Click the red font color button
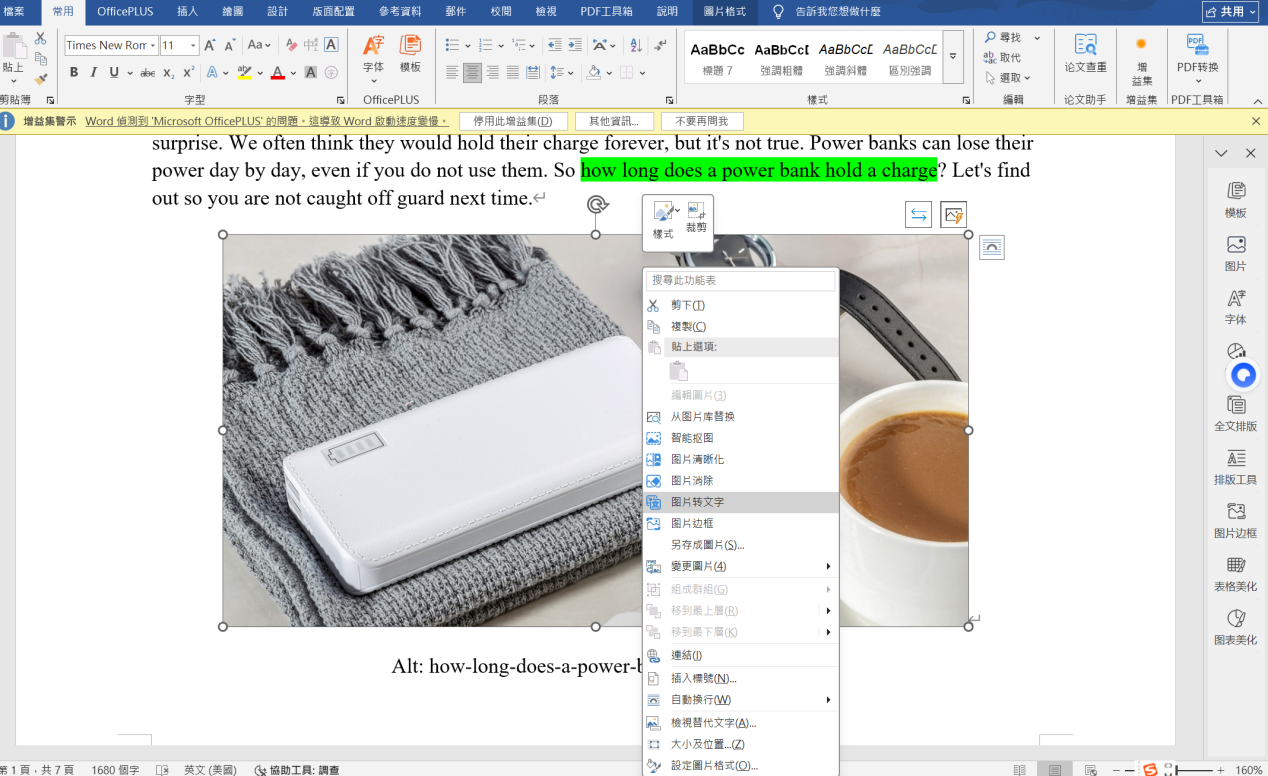1268x776 pixels. pyautogui.click(x=277, y=72)
